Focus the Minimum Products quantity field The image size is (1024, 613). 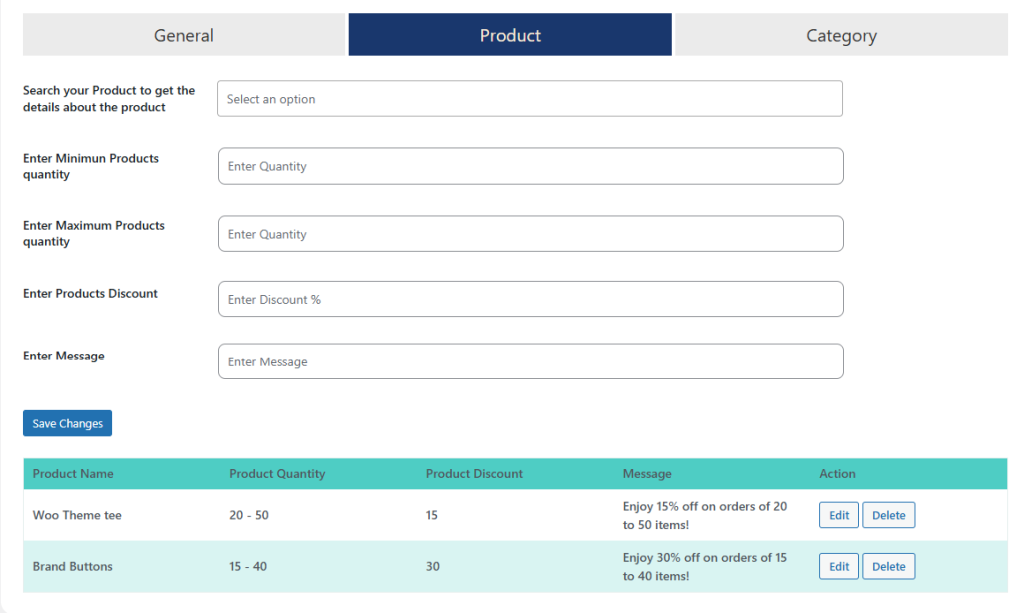click(530, 166)
